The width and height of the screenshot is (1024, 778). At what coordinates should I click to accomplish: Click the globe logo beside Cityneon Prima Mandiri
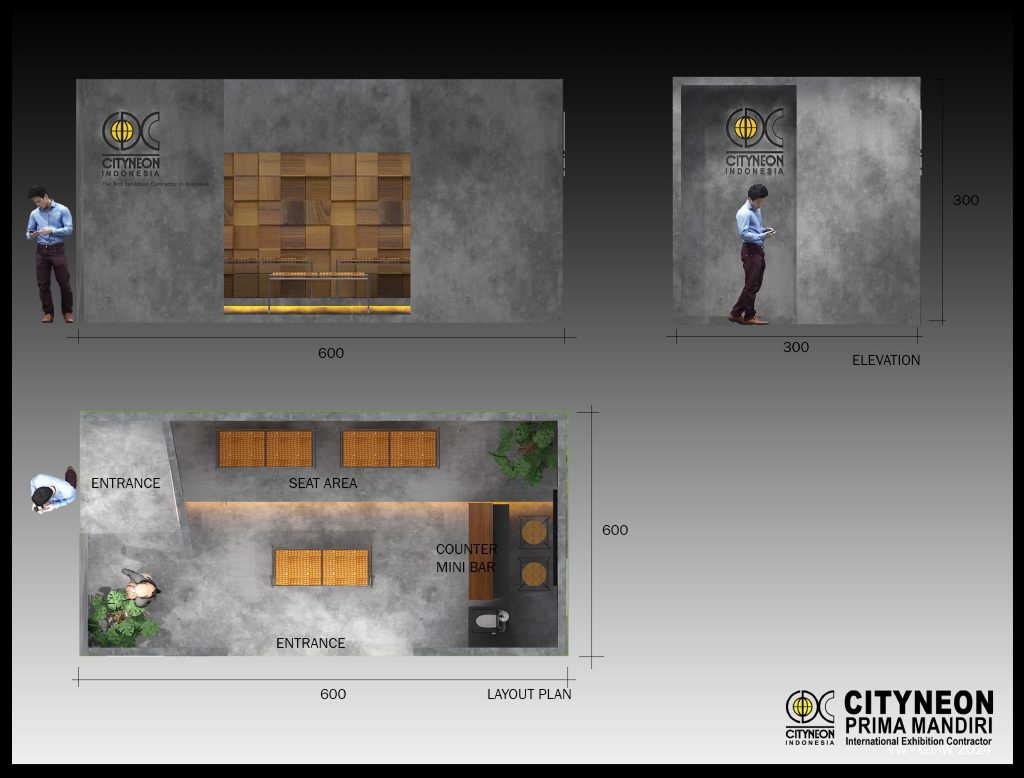(809, 716)
